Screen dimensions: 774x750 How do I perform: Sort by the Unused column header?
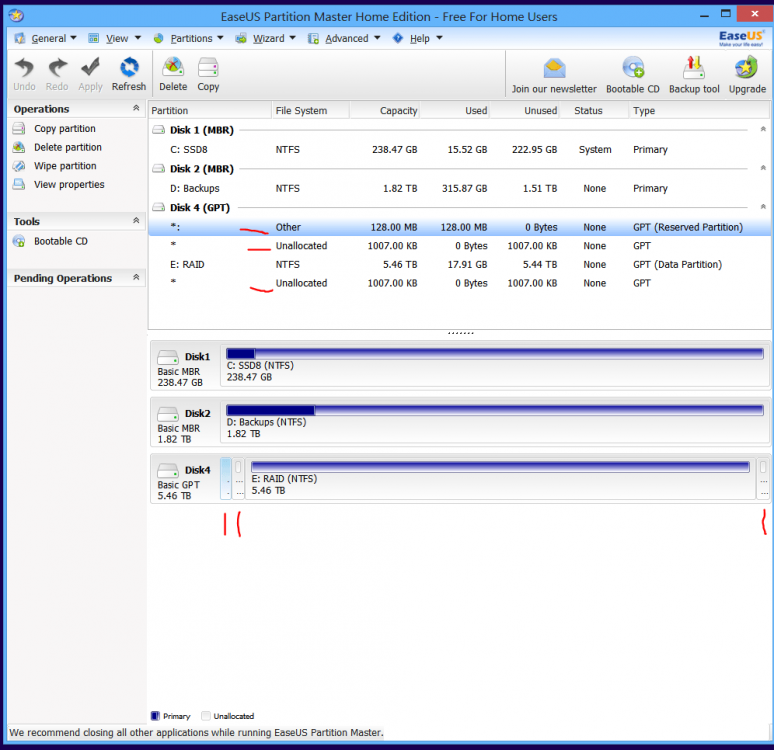[x=525, y=111]
